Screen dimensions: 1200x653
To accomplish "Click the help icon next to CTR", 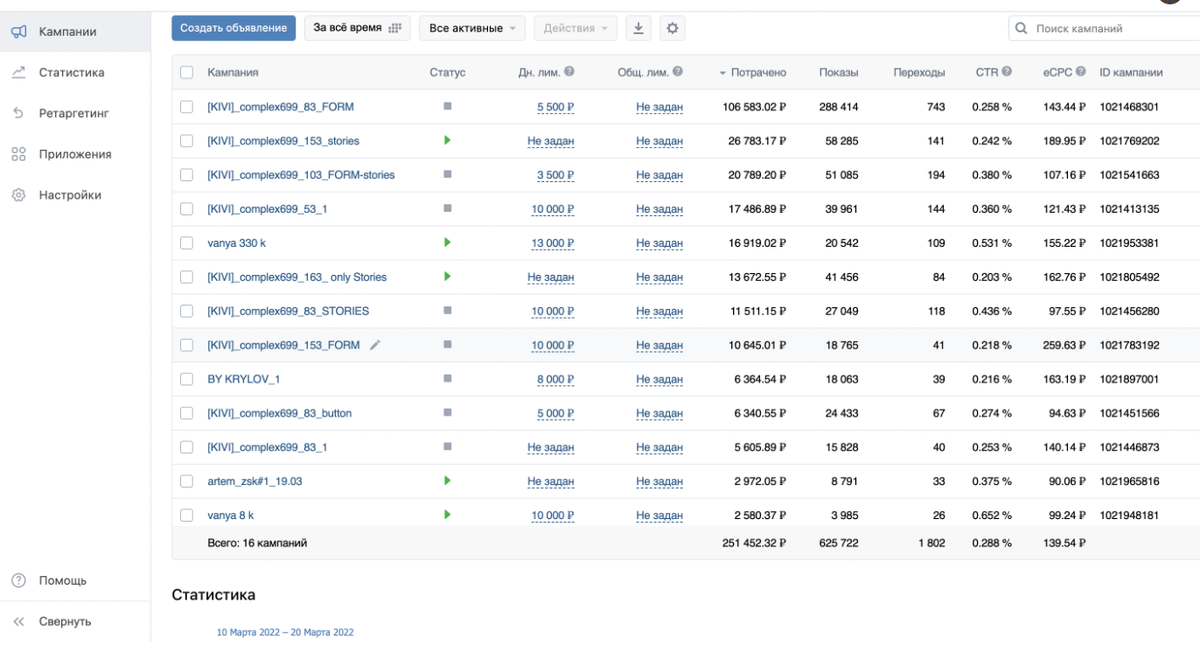I will click(x=1007, y=72).
